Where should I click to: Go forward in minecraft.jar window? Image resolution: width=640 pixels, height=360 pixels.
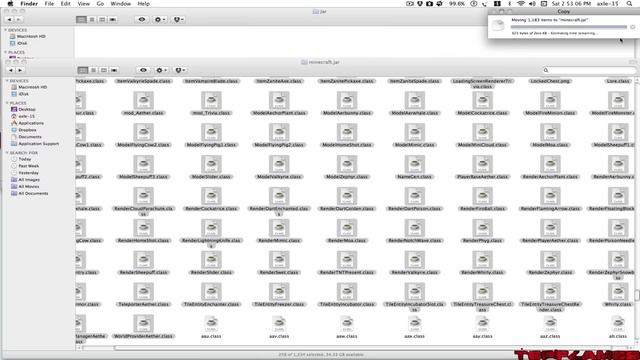click(20, 70)
